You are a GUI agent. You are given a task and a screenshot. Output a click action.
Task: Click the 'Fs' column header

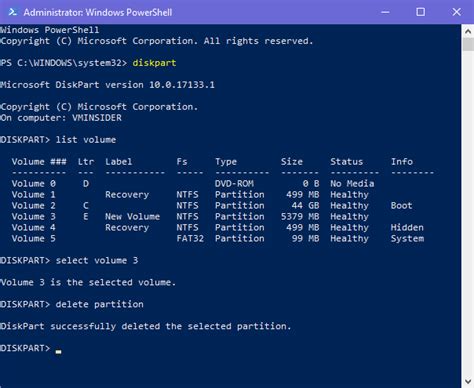pos(182,162)
